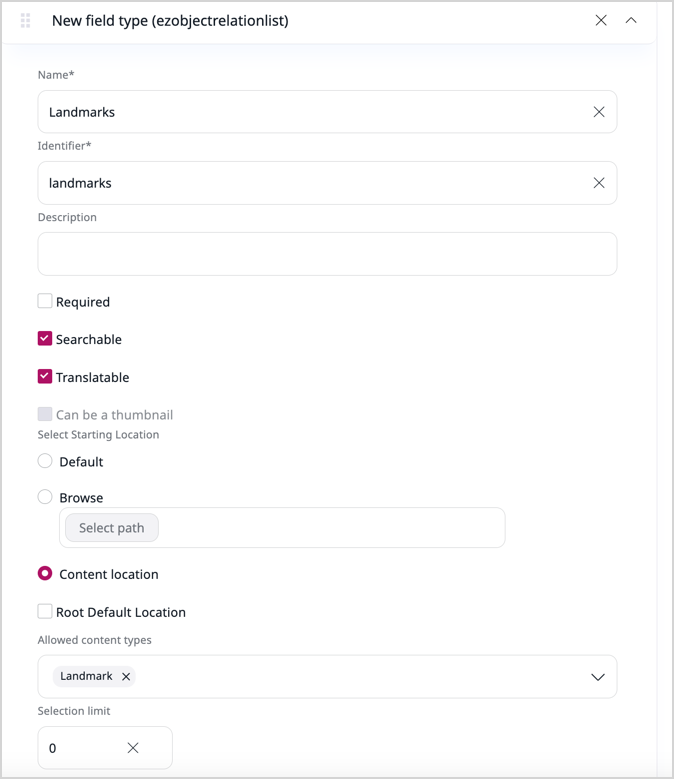
Task: Expand the Allowed content types dropdown
Action: (x=597, y=677)
